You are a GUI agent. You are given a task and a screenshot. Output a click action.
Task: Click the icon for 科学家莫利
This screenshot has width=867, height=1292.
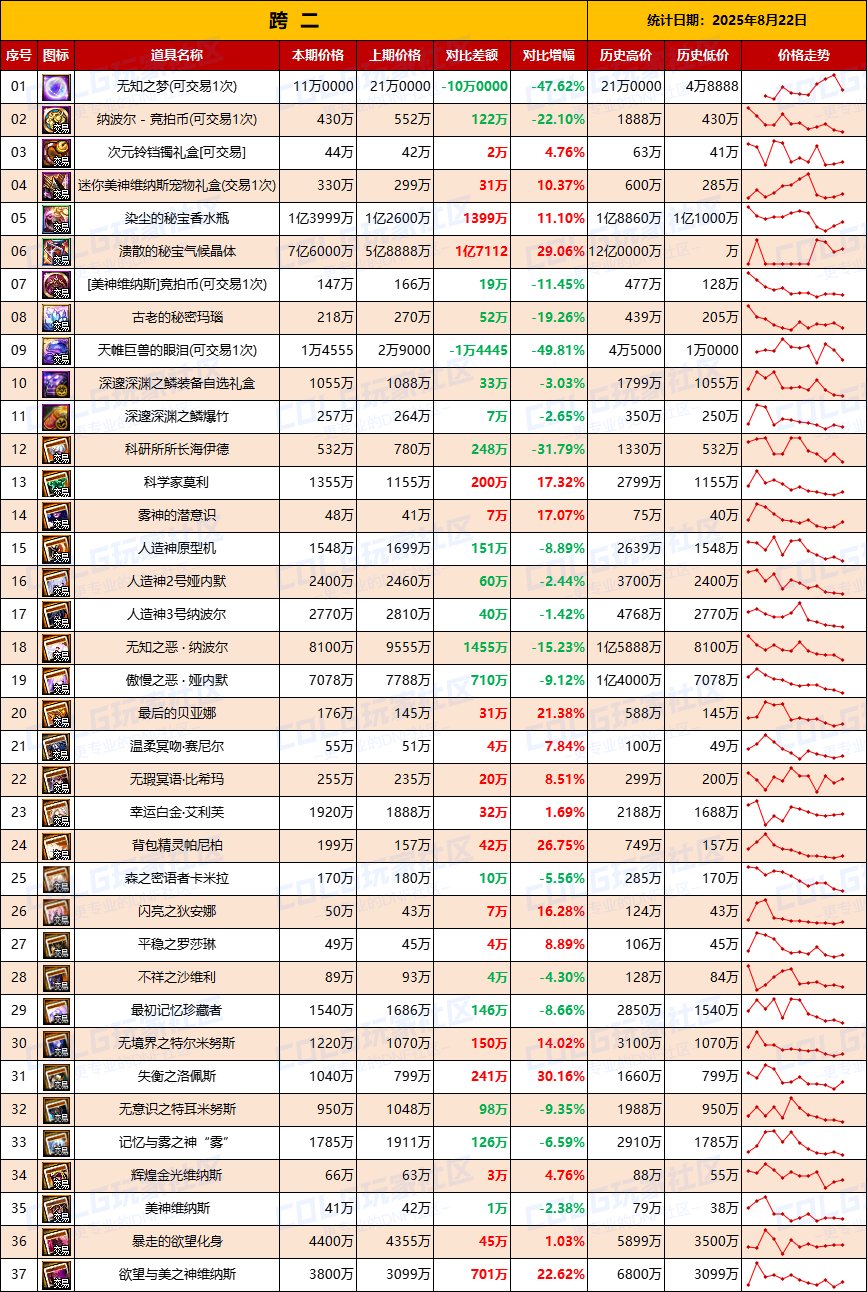point(56,483)
